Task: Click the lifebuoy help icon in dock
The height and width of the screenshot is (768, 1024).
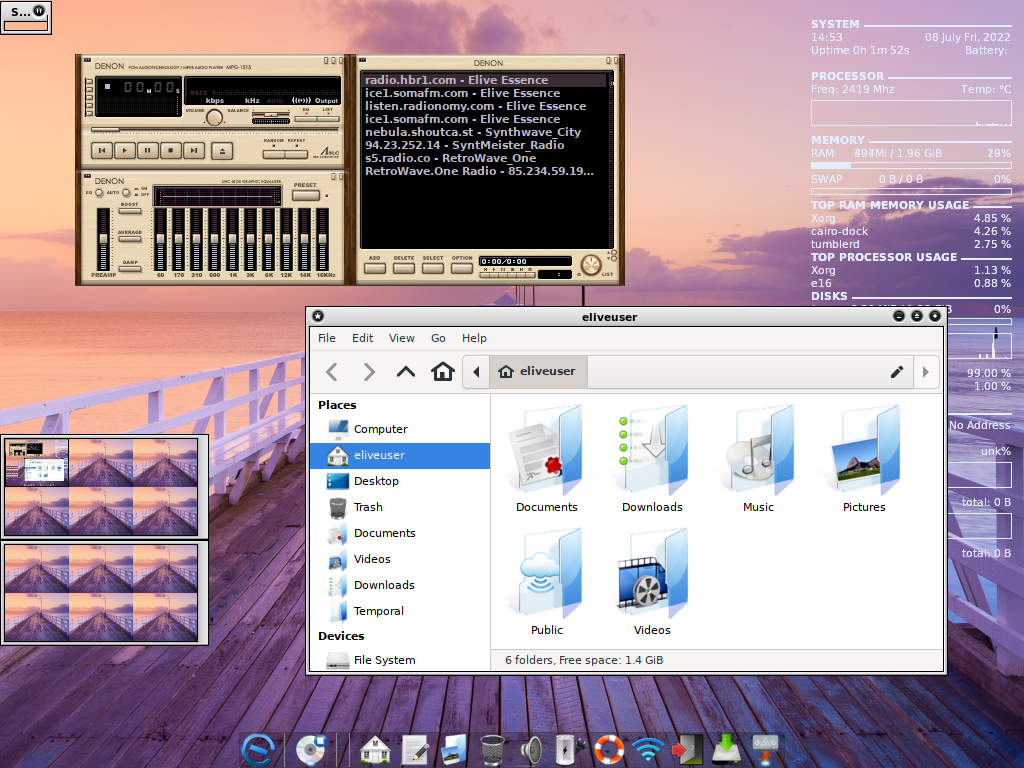Action: (x=609, y=750)
